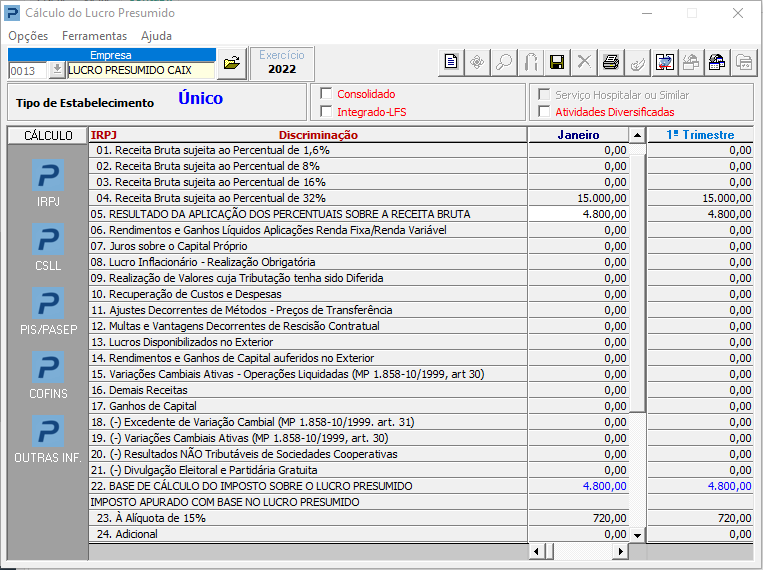The width and height of the screenshot is (763, 570).
Task: Click the greyed folders toolbar icon
Action: coord(744,62)
